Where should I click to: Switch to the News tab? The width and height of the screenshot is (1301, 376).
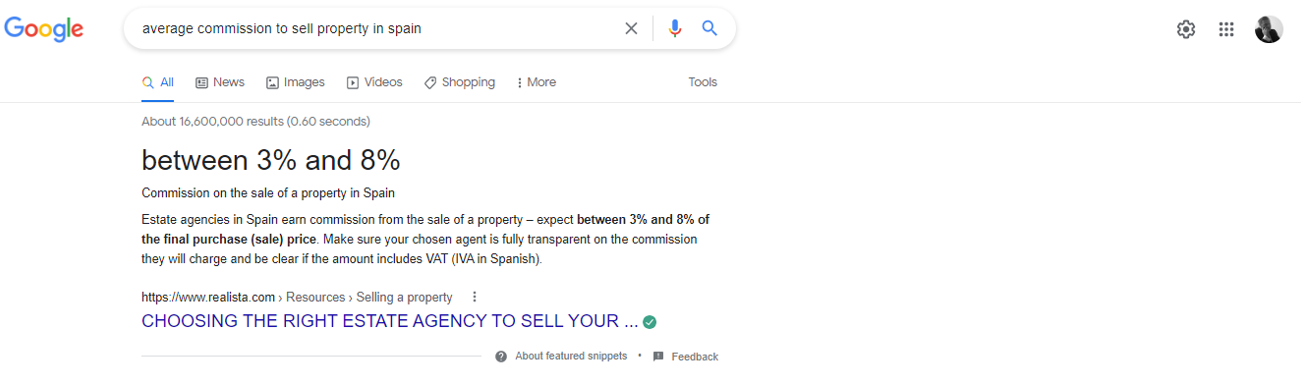pos(220,82)
